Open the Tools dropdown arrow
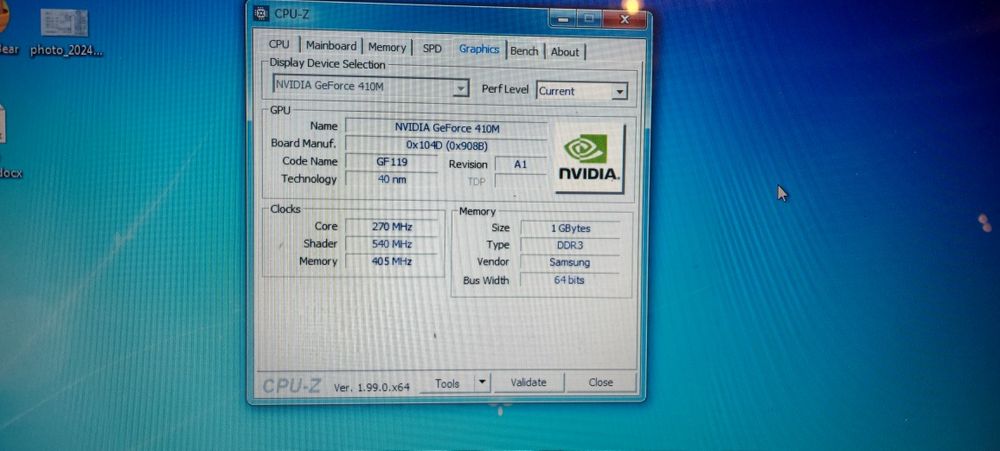This screenshot has height=451, width=1000. click(x=482, y=383)
